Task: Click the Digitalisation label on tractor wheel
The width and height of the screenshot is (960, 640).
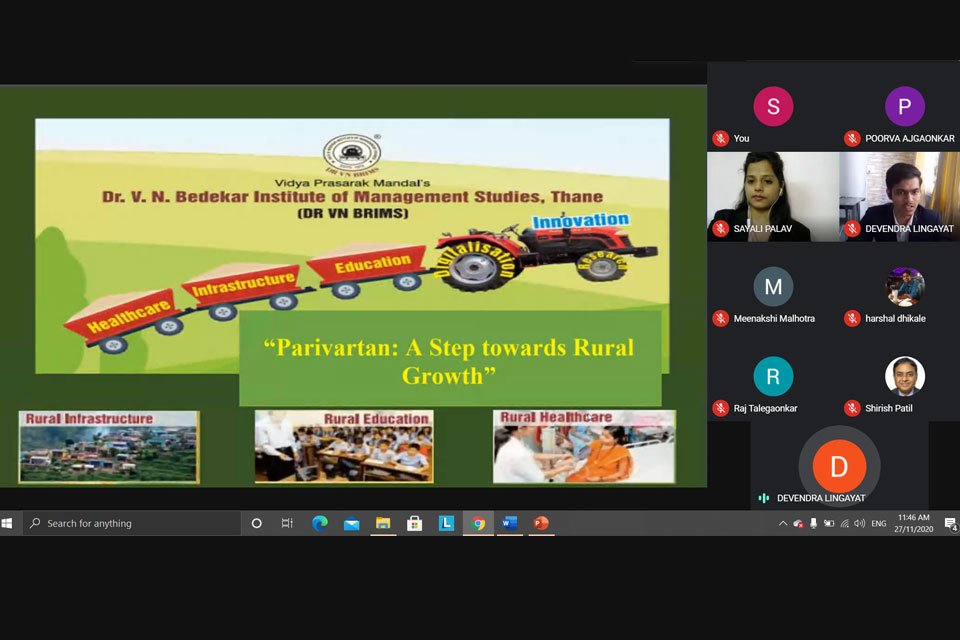Action: tap(474, 260)
